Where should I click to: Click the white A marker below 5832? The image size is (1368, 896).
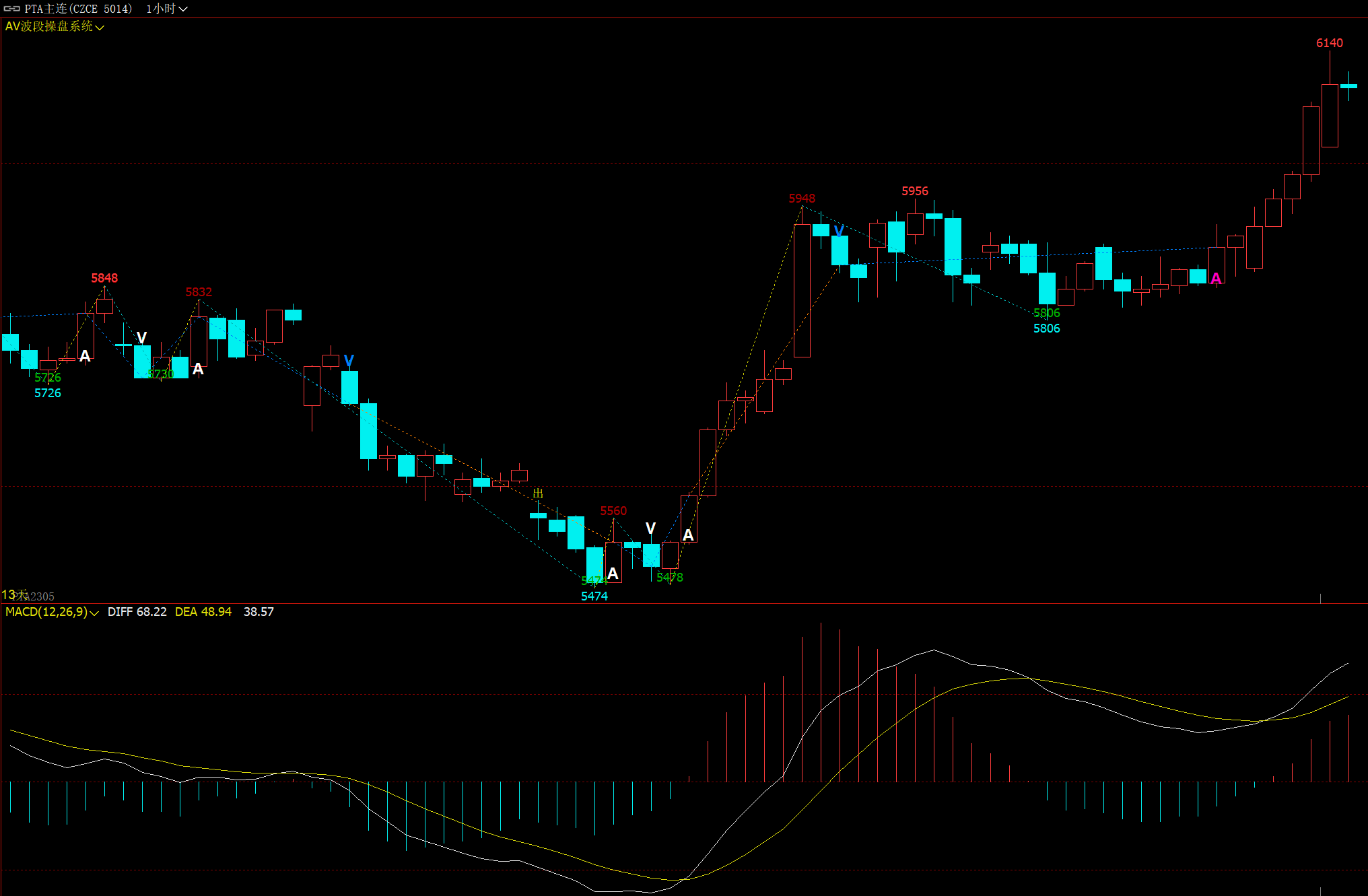click(198, 369)
